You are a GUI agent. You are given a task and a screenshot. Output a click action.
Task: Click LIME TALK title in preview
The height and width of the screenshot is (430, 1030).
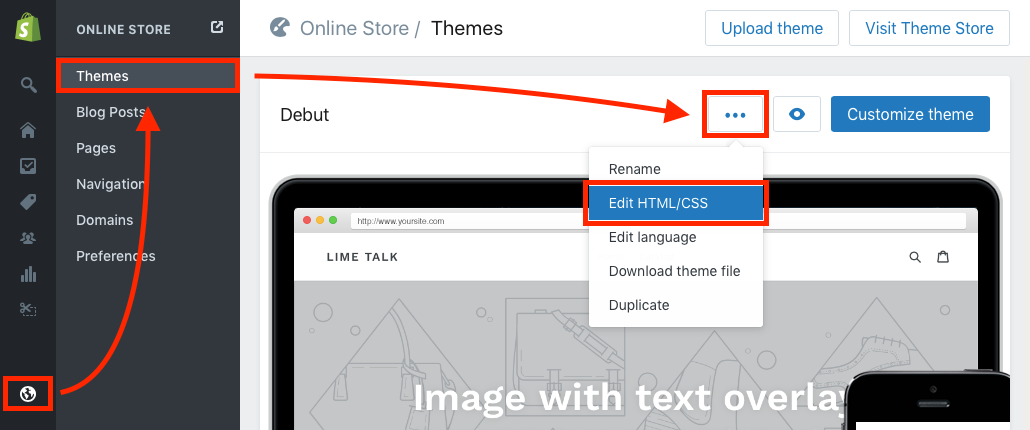coord(363,257)
